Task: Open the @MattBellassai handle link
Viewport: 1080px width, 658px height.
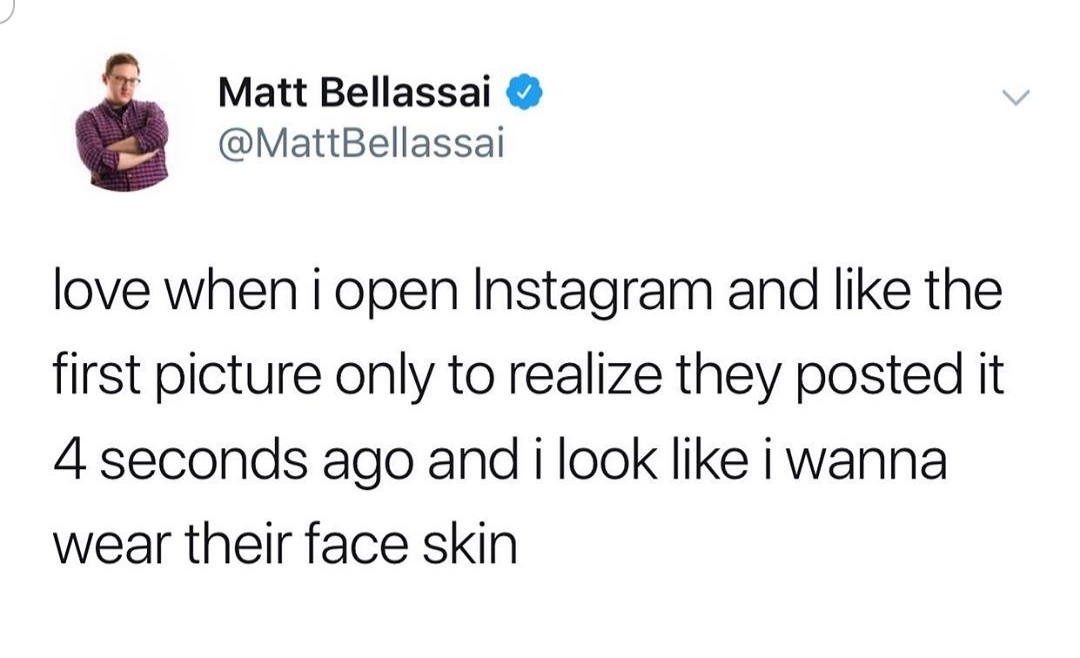Action: [x=361, y=146]
